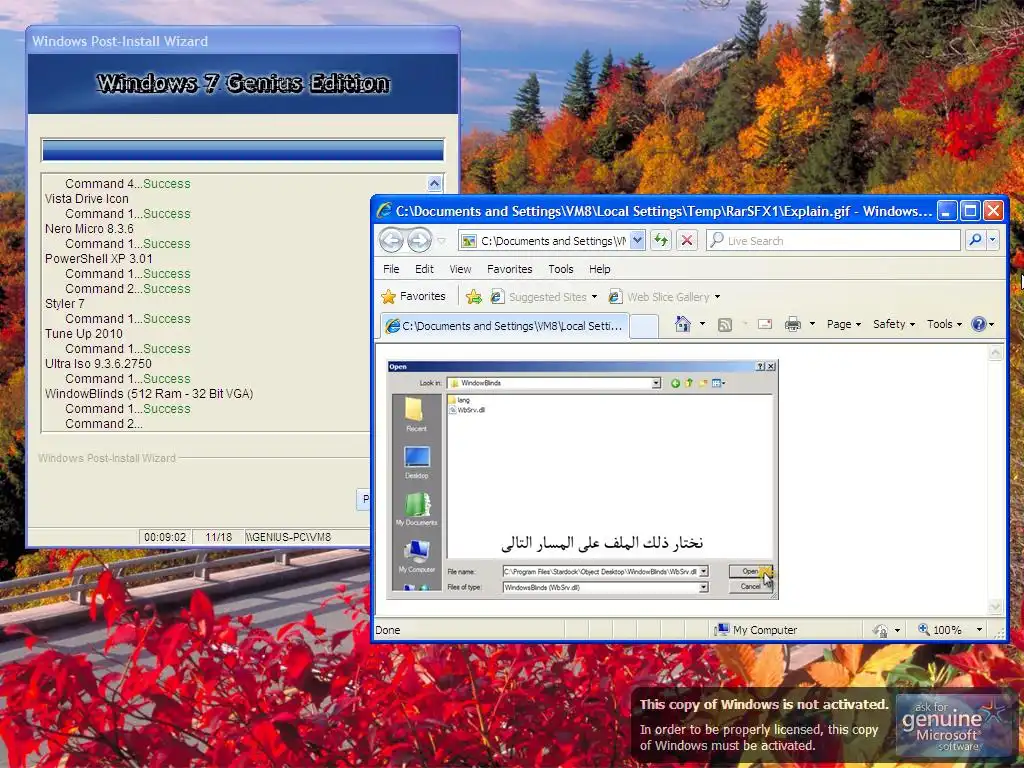Click the blue wizard progress bar
This screenshot has width=1024, height=768.
coord(242,150)
